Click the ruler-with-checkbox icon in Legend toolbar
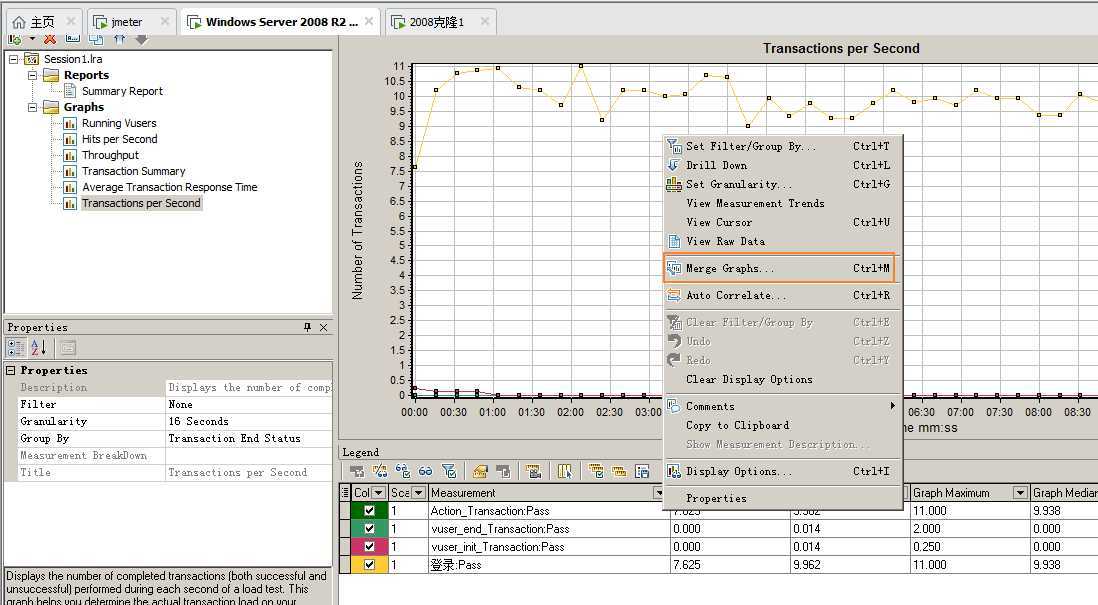The width and height of the screenshot is (1098, 605). pyautogui.click(x=596, y=471)
